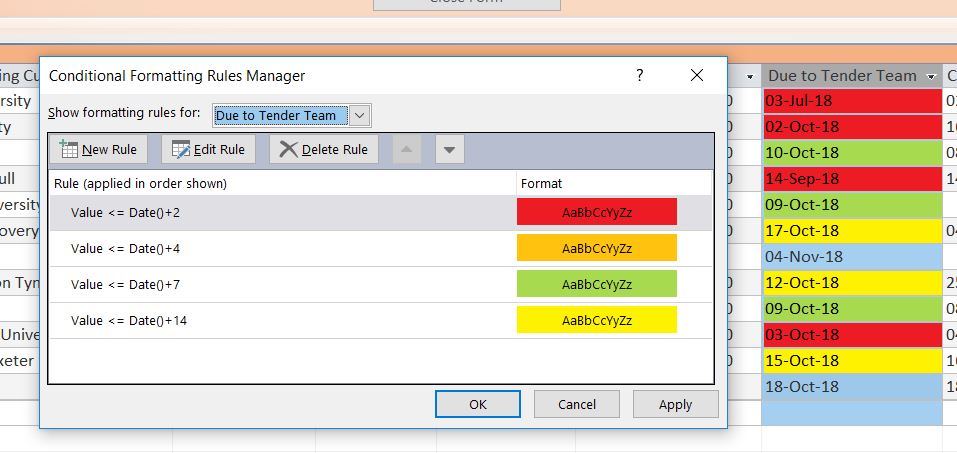Click the orange format preview swatch
Viewport: 957px width, 453px height.
pyautogui.click(x=596, y=248)
